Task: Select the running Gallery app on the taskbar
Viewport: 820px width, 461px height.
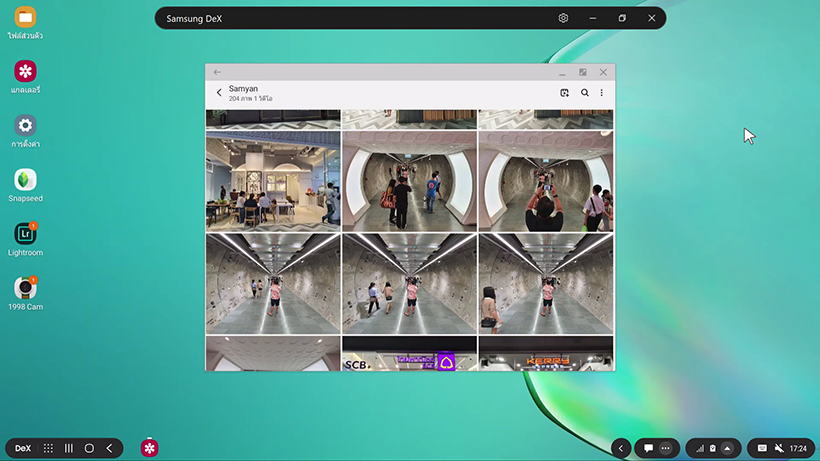Action: (150, 448)
